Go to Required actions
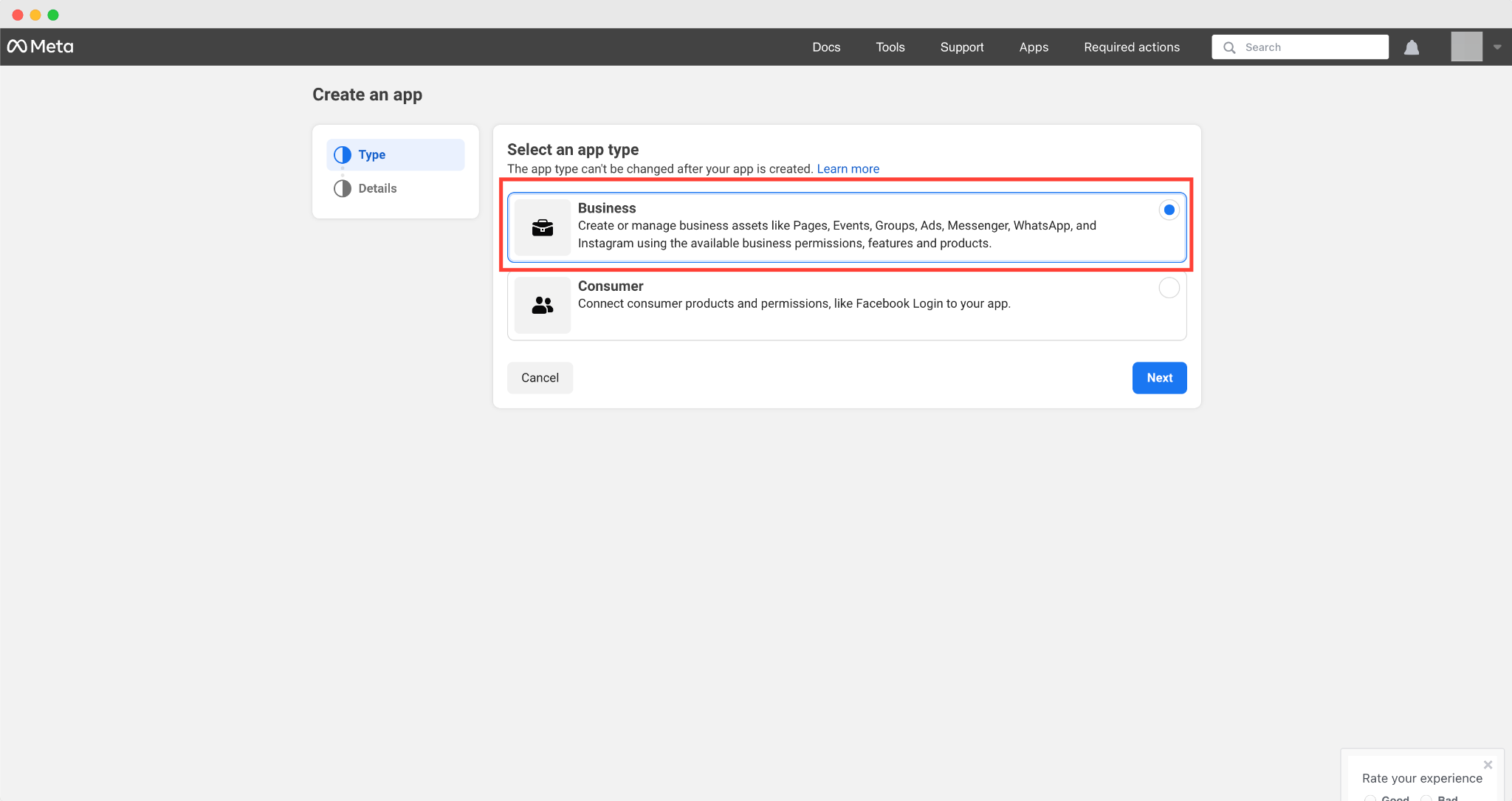The image size is (1512, 801). coord(1131,47)
